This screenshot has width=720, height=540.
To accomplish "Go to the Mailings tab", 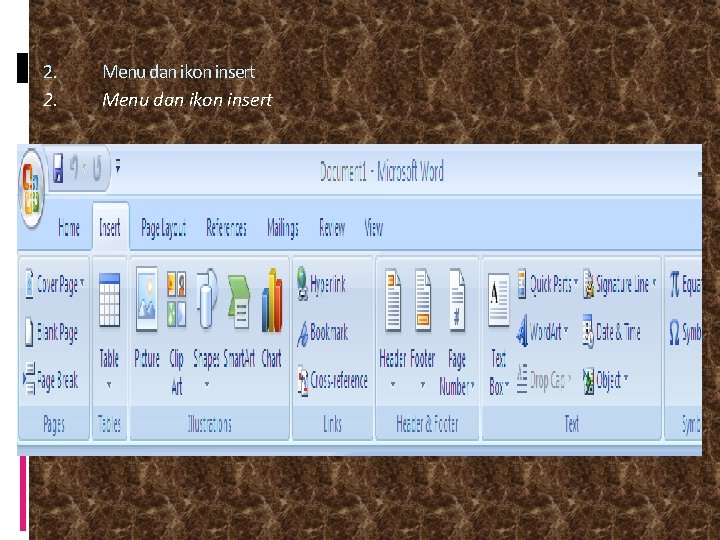I will pos(283,228).
